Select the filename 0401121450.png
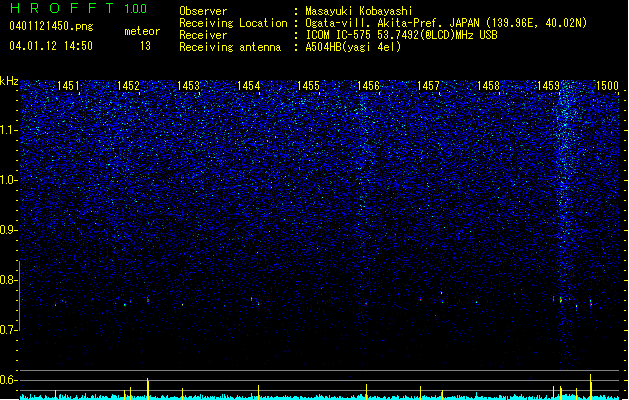 pyautogui.click(x=51, y=27)
